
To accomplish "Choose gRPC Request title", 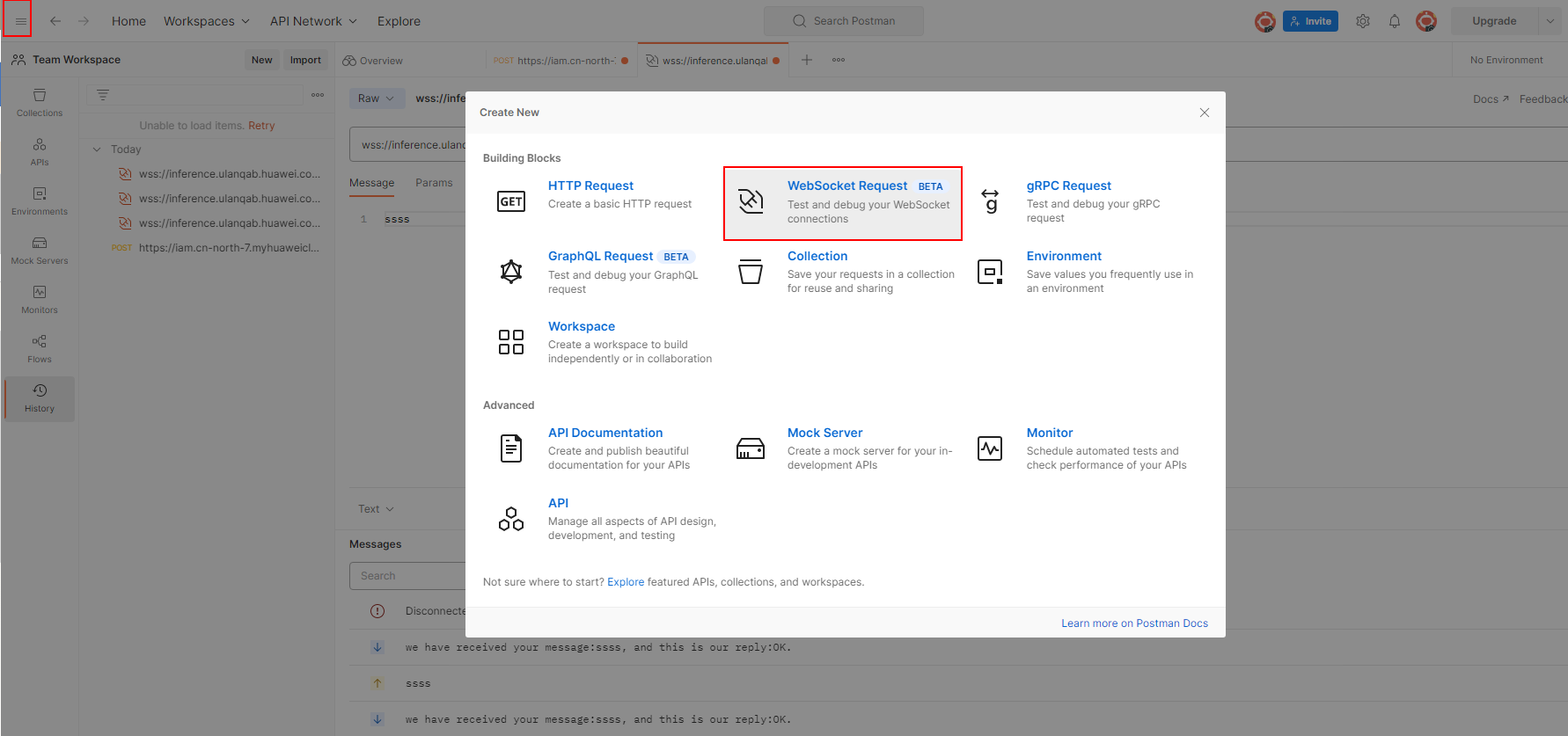I will tap(1069, 186).
